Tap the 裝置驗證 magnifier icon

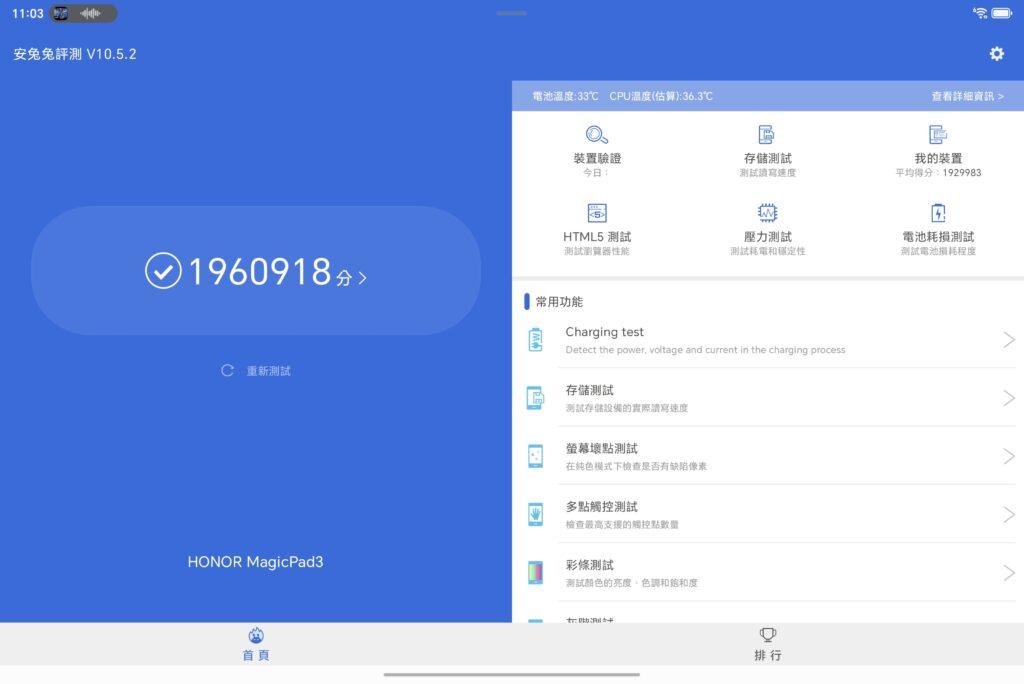tap(597, 135)
